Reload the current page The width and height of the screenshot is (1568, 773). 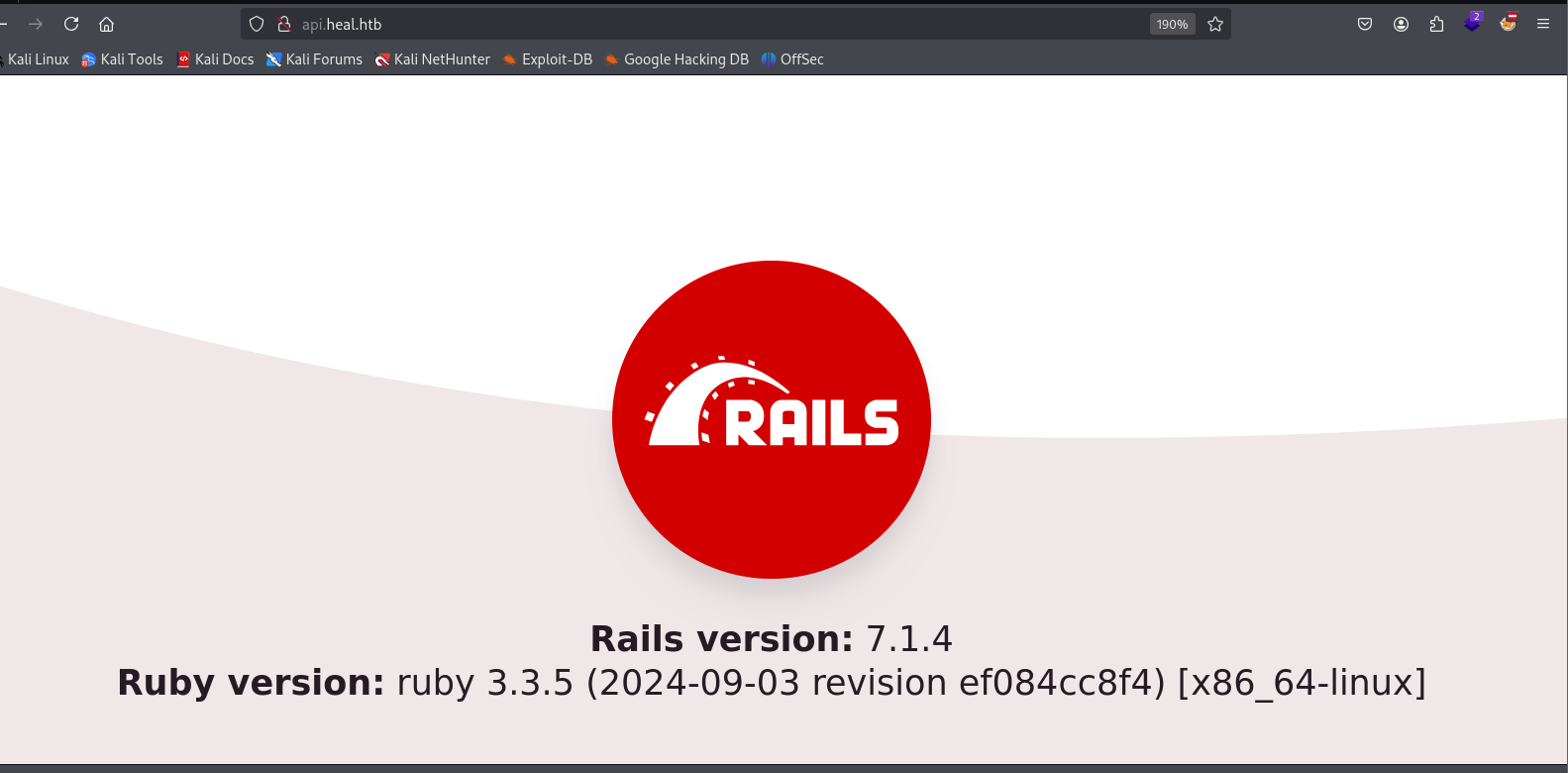(x=71, y=24)
